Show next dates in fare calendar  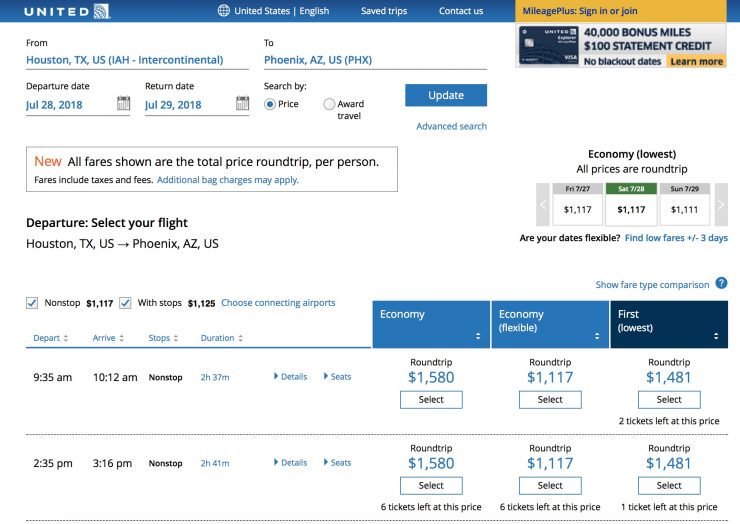coord(721,204)
